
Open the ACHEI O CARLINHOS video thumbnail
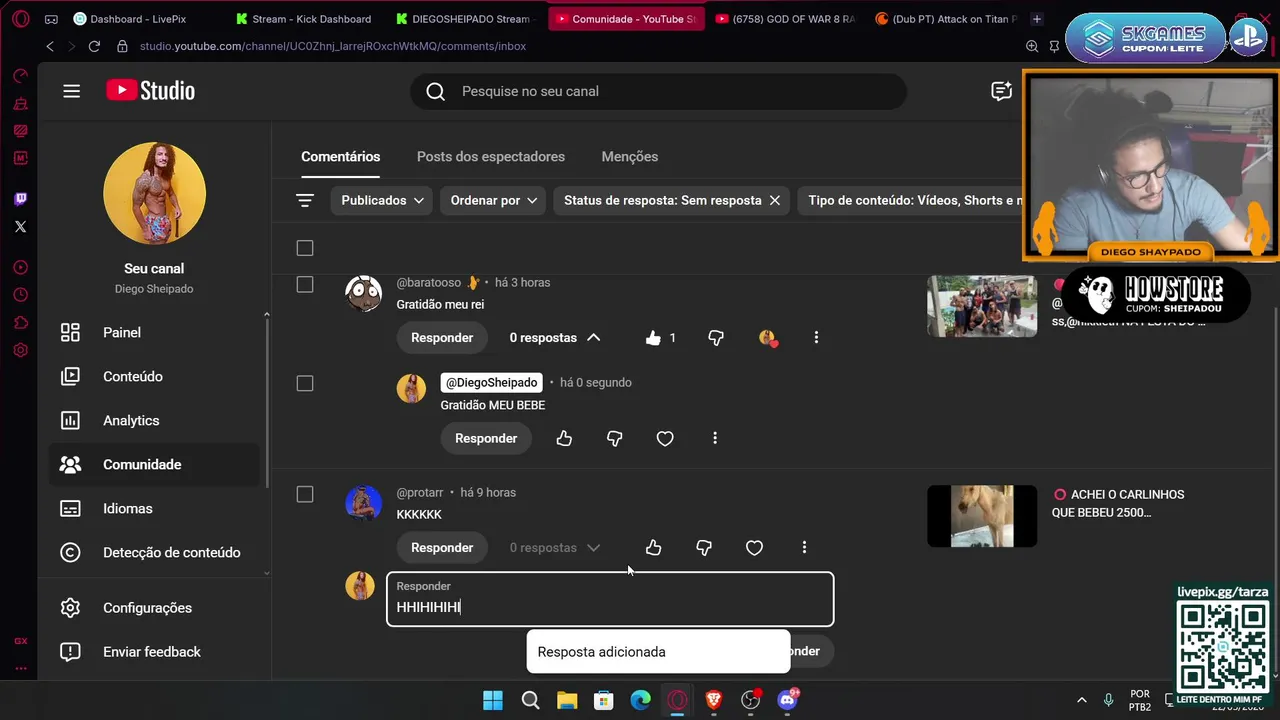982,516
